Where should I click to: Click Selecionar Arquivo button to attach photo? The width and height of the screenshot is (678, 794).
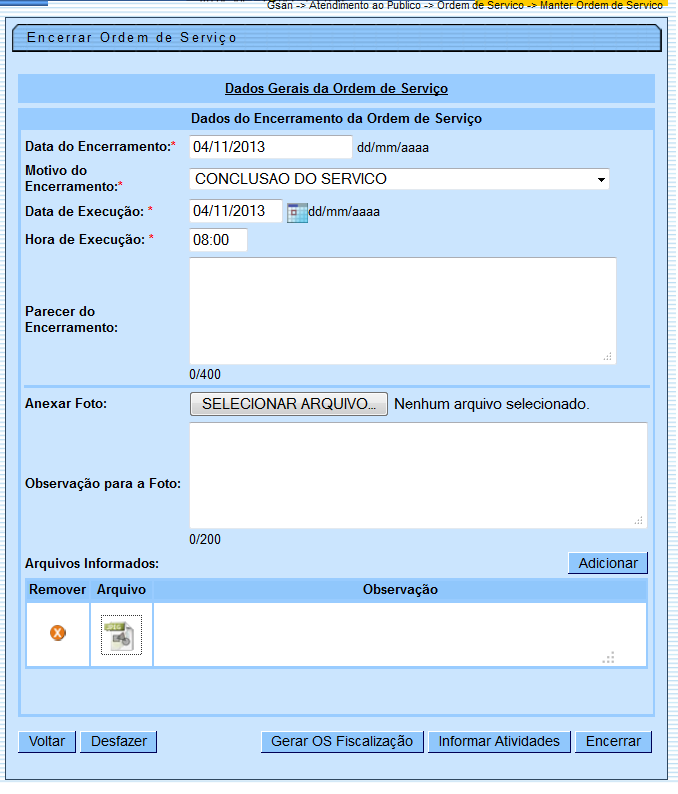click(289, 404)
